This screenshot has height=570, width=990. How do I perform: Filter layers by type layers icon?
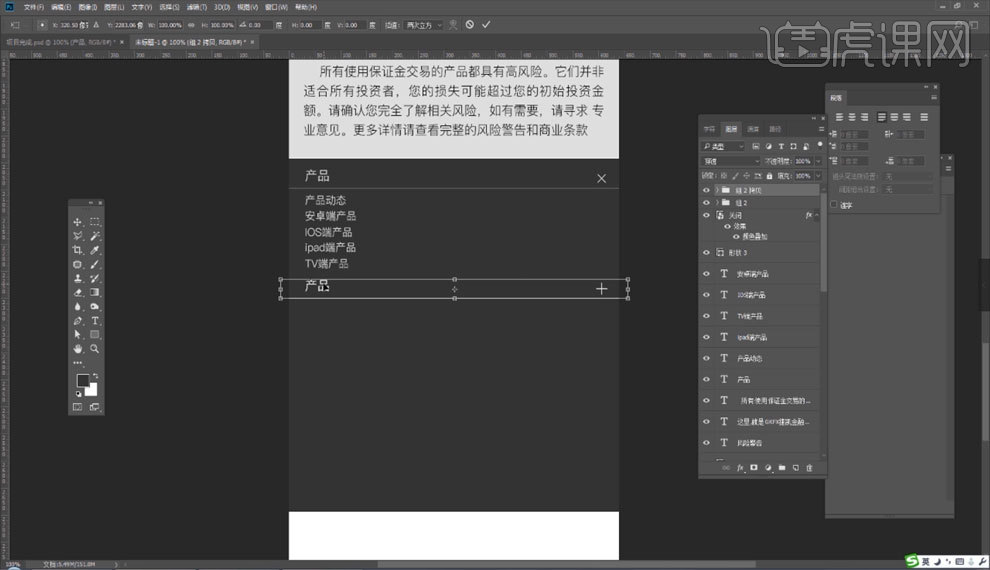coord(781,146)
